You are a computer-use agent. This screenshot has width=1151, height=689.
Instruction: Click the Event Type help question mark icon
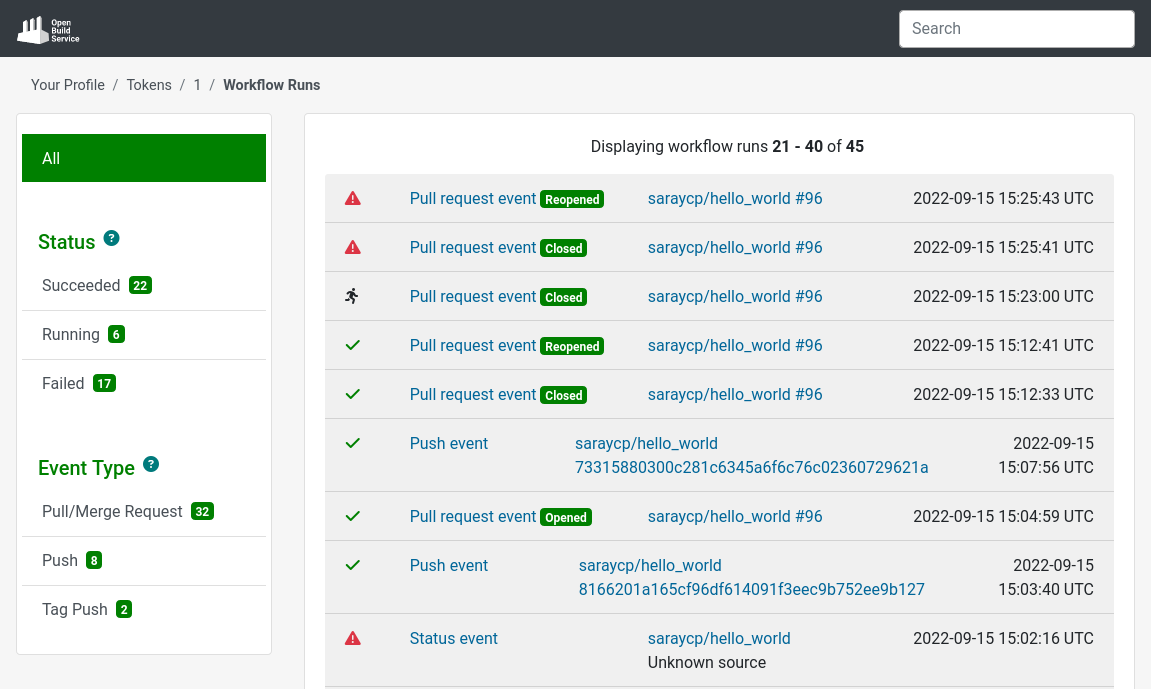pyautogui.click(x=151, y=464)
